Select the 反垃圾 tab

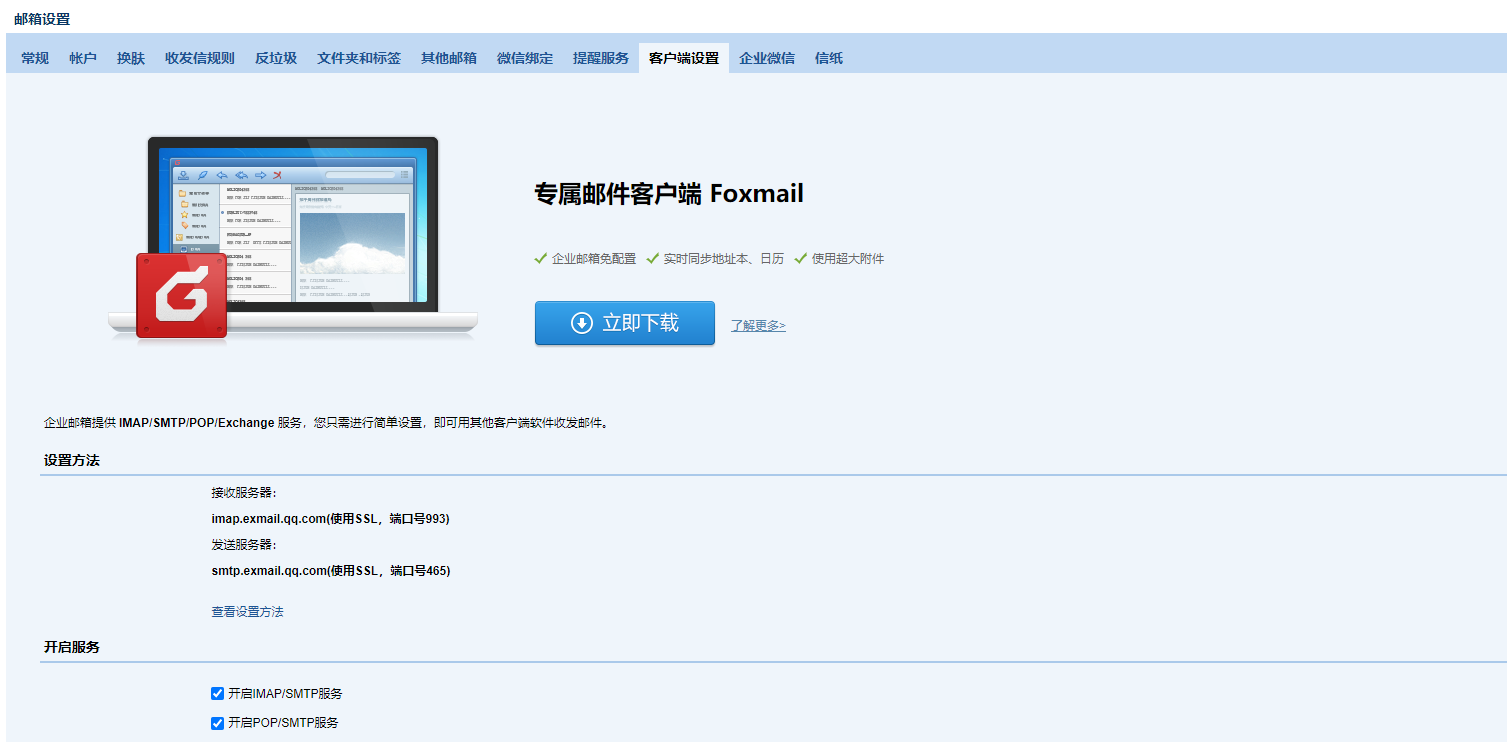[x=276, y=58]
